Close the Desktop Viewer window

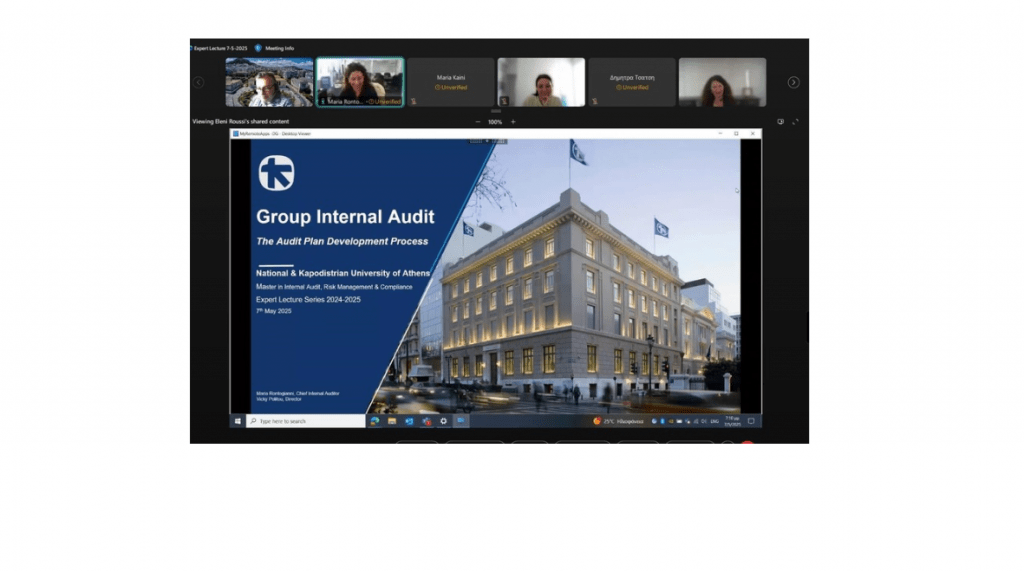coord(752,133)
